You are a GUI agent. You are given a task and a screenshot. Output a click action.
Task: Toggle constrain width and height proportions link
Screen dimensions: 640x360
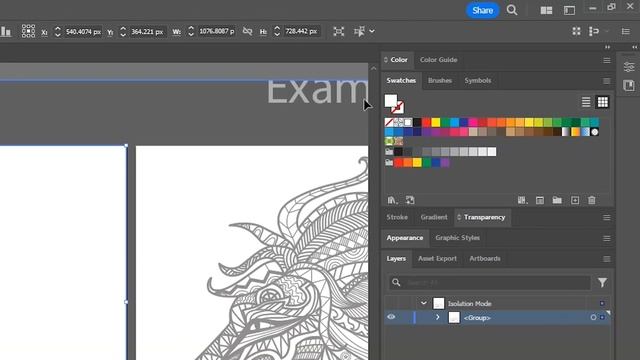pyautogui.click(x=247, y=31)
